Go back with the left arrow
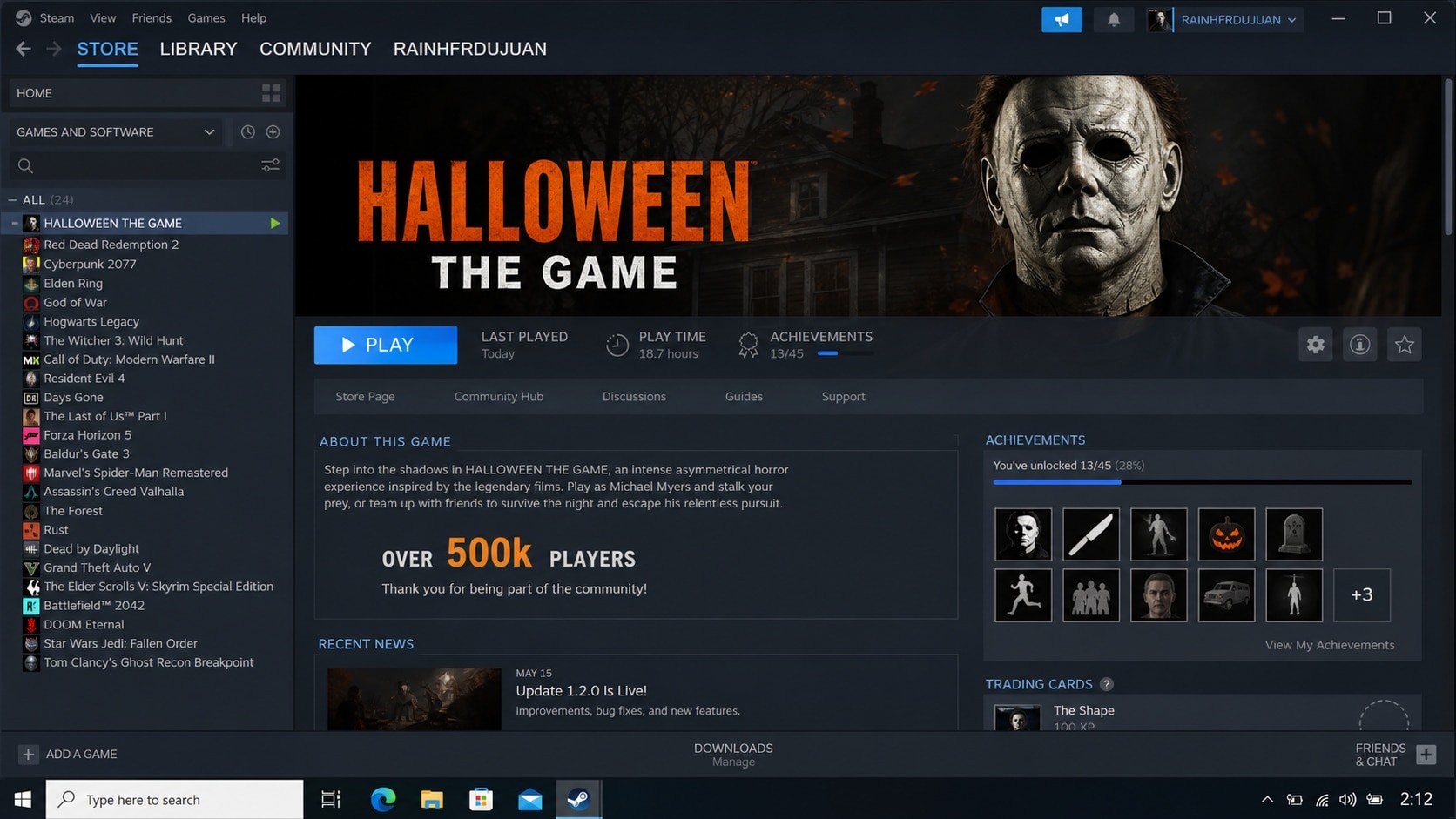1456x819 pixels. (x=24, y=49)
